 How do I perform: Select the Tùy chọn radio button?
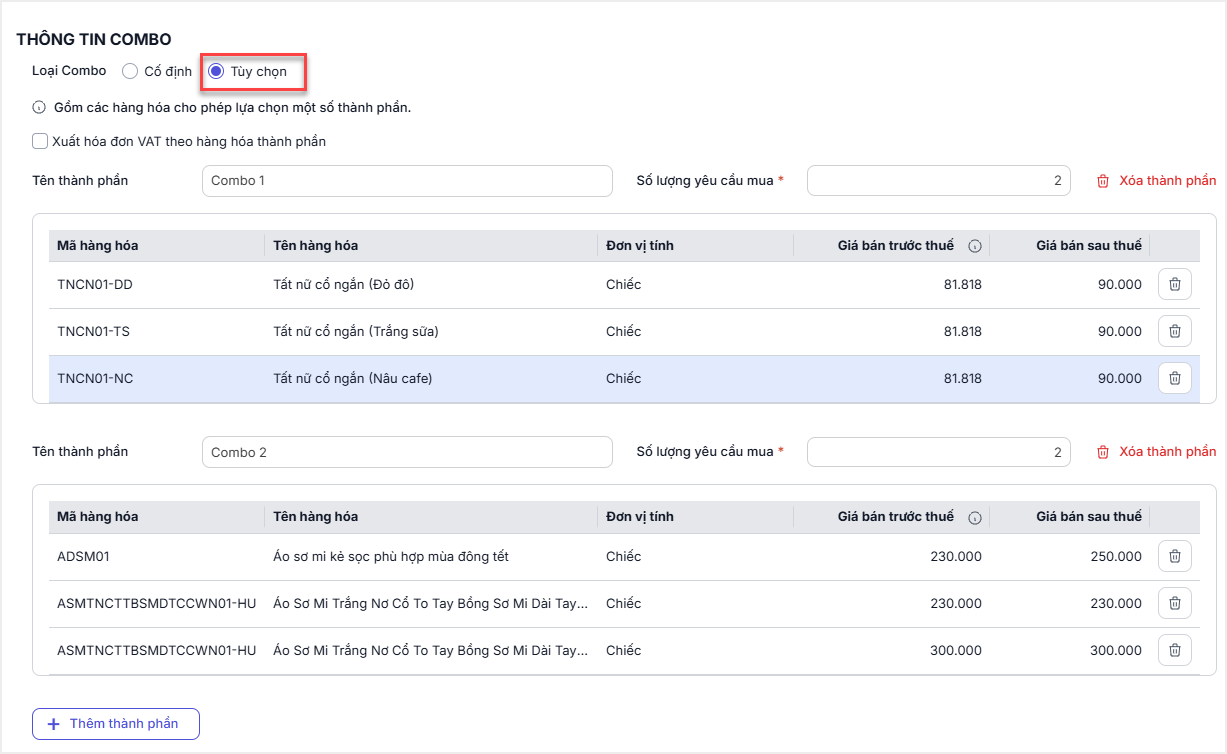(x=216, y=71)
